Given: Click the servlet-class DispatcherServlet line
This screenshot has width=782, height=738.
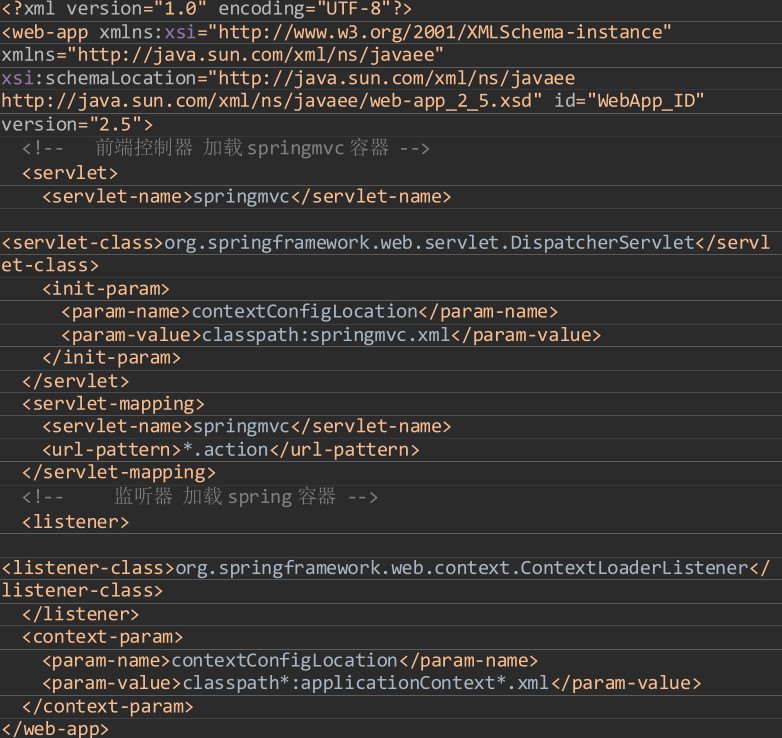Looking at the screenshot, I should [x=386, y=243].
